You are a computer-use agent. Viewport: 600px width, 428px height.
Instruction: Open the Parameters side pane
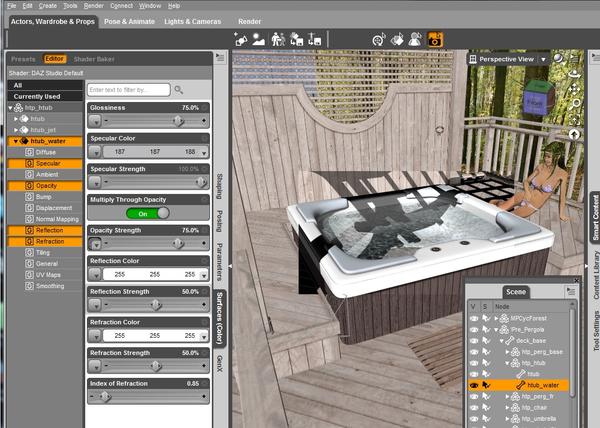(x=220, y=262)
